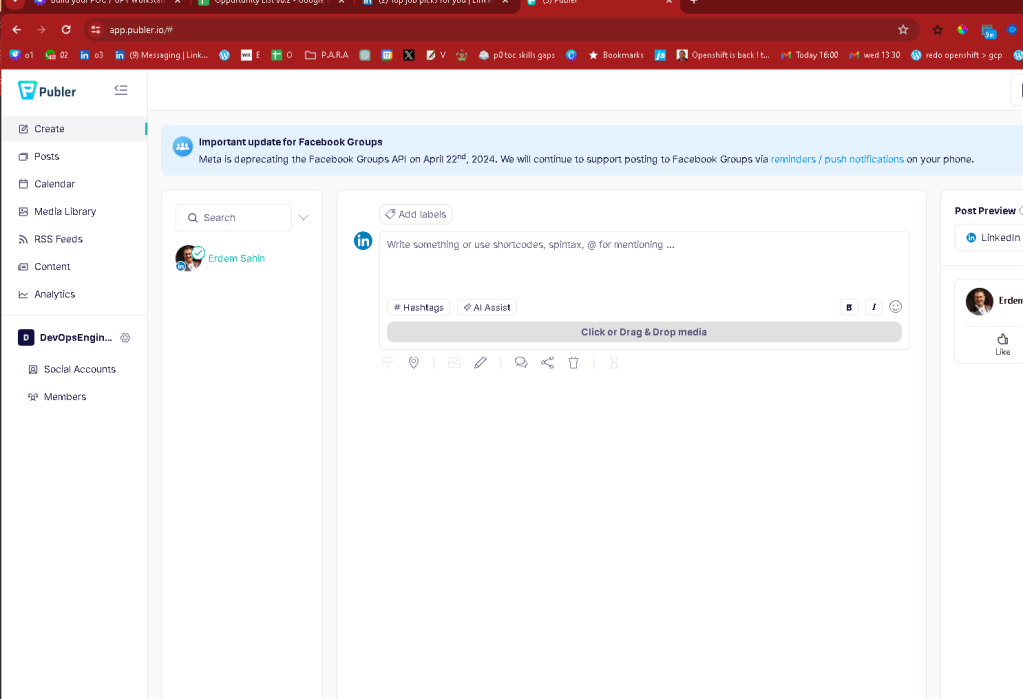This screenshot has width=1023, height=699.
Task: Toggle the Erdem Sahin account selection
Action: (x=221, y=258)
